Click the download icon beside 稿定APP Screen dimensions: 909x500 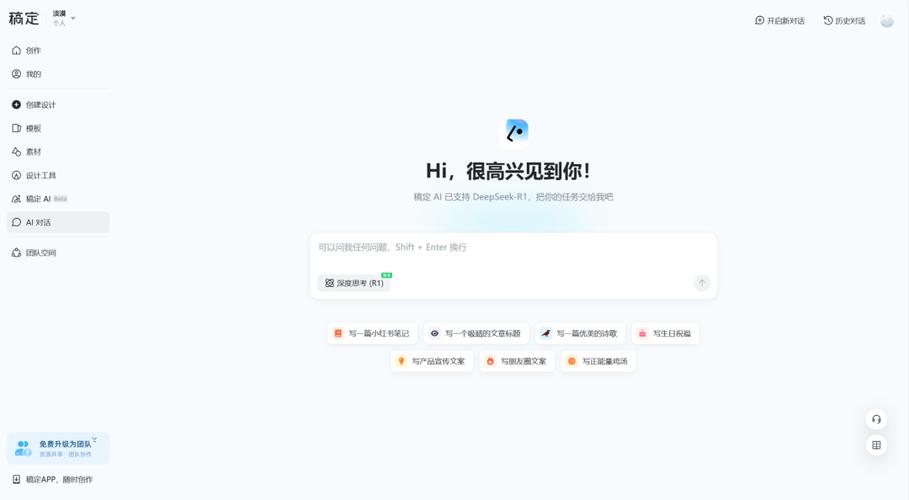tap(16, 480)
